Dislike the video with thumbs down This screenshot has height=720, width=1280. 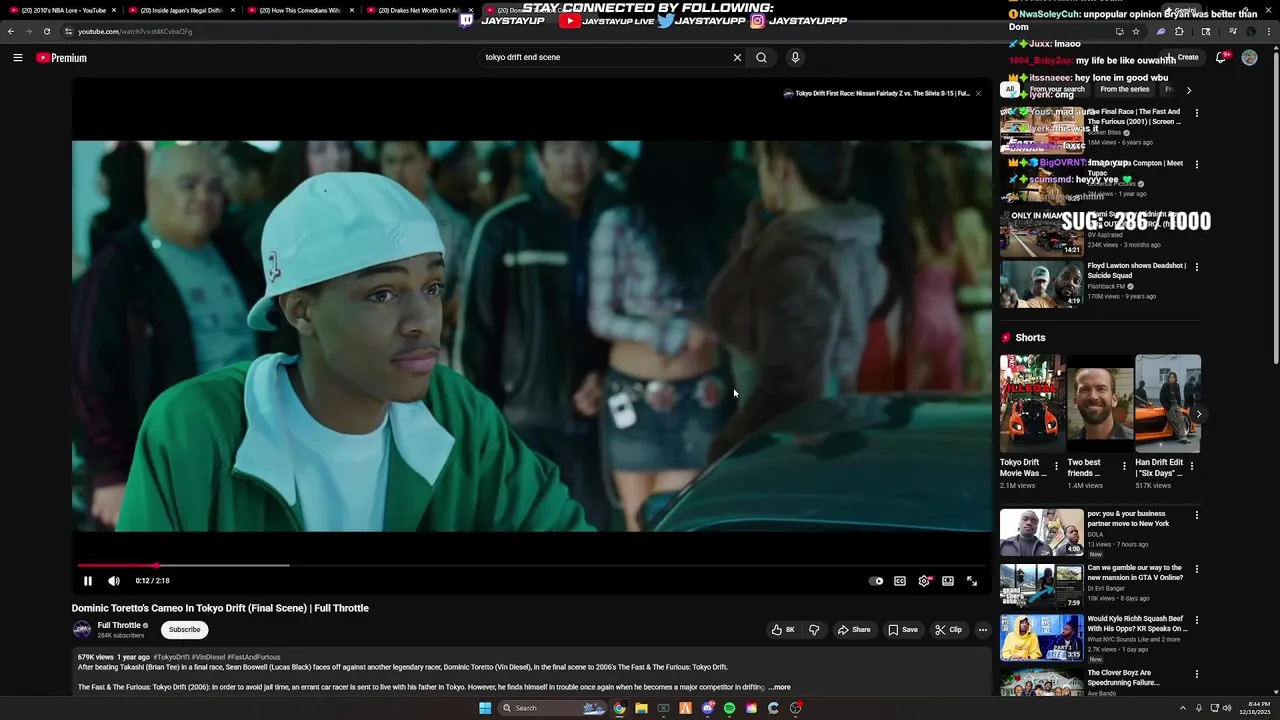point(814,630)
